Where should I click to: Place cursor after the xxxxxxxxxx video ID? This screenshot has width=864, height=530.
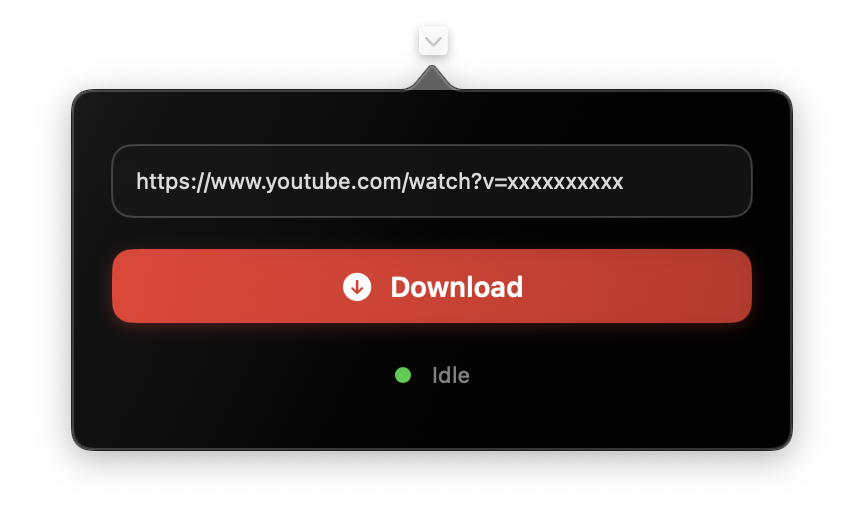tap(625, 181)
